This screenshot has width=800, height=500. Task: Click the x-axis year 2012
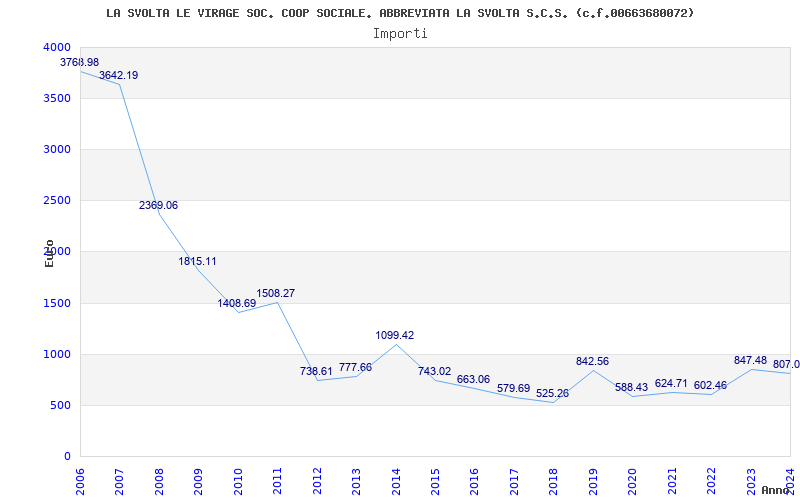pyautogui.click(x=316, y=481)
